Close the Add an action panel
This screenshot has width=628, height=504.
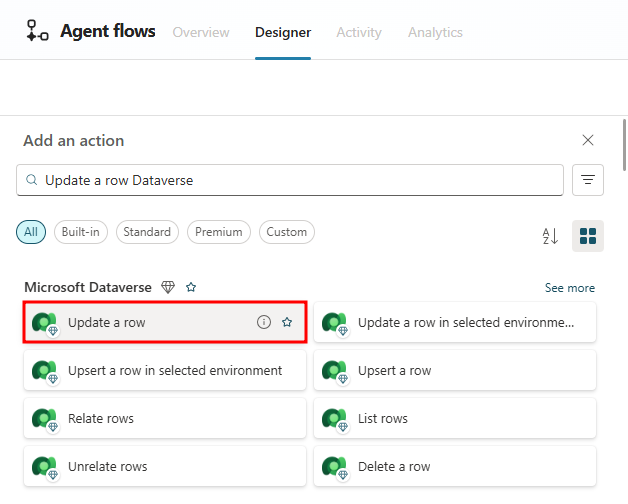click(588, 140)
